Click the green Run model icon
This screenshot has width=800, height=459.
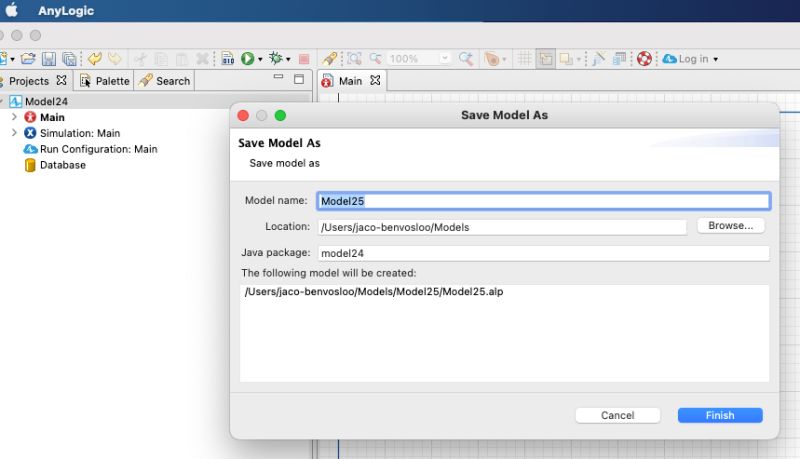tap(247, 59)
